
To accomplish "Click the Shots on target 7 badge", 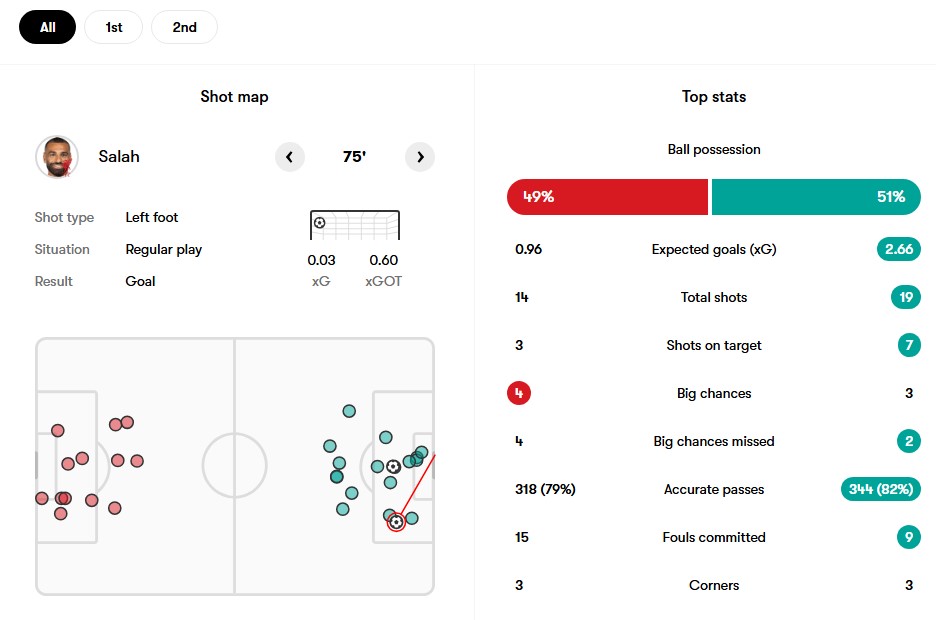I will point(909,345).
